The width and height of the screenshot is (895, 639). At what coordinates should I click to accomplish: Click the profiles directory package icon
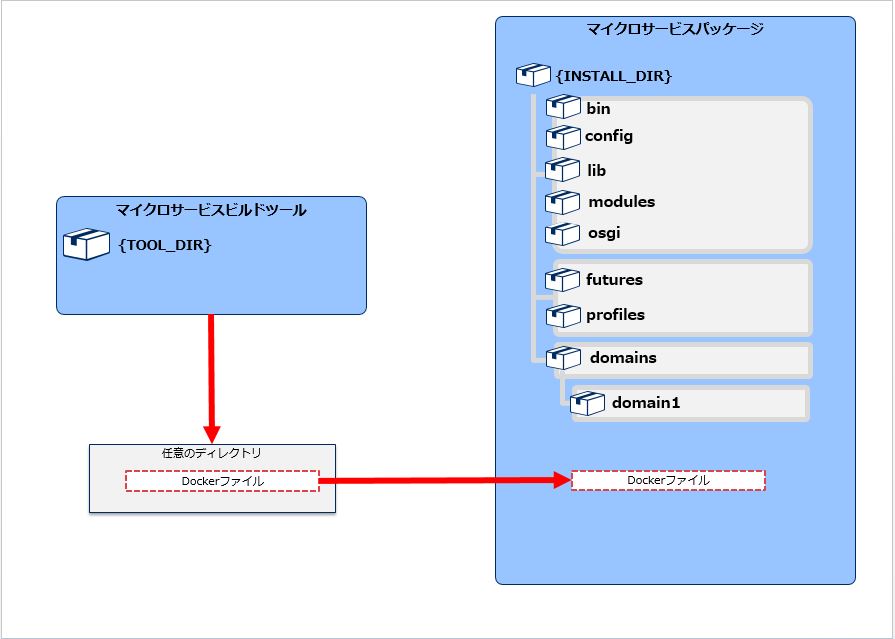pyautogui.click(x=563, y=315)
